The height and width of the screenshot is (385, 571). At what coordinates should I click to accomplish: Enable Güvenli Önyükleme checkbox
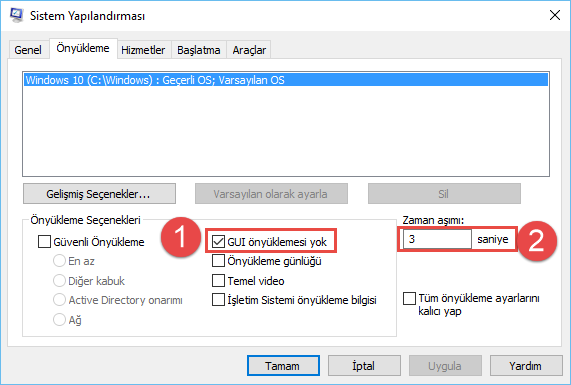(44, 241)
